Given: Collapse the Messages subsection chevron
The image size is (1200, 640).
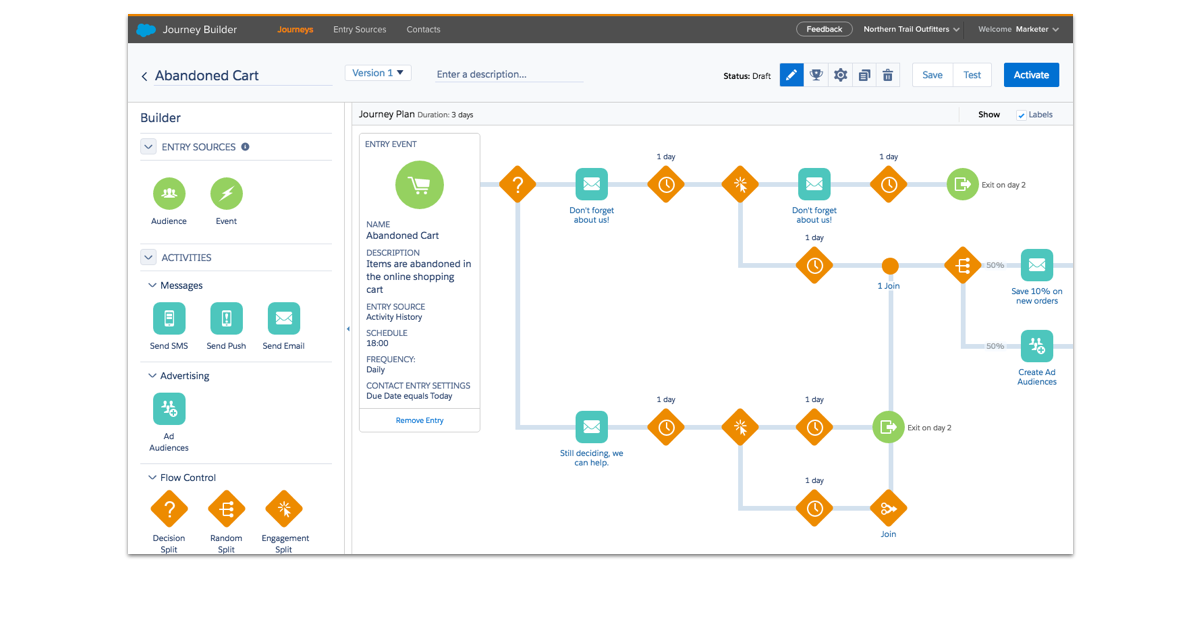Looking at the screenshot, I should (x=152, y=286).
